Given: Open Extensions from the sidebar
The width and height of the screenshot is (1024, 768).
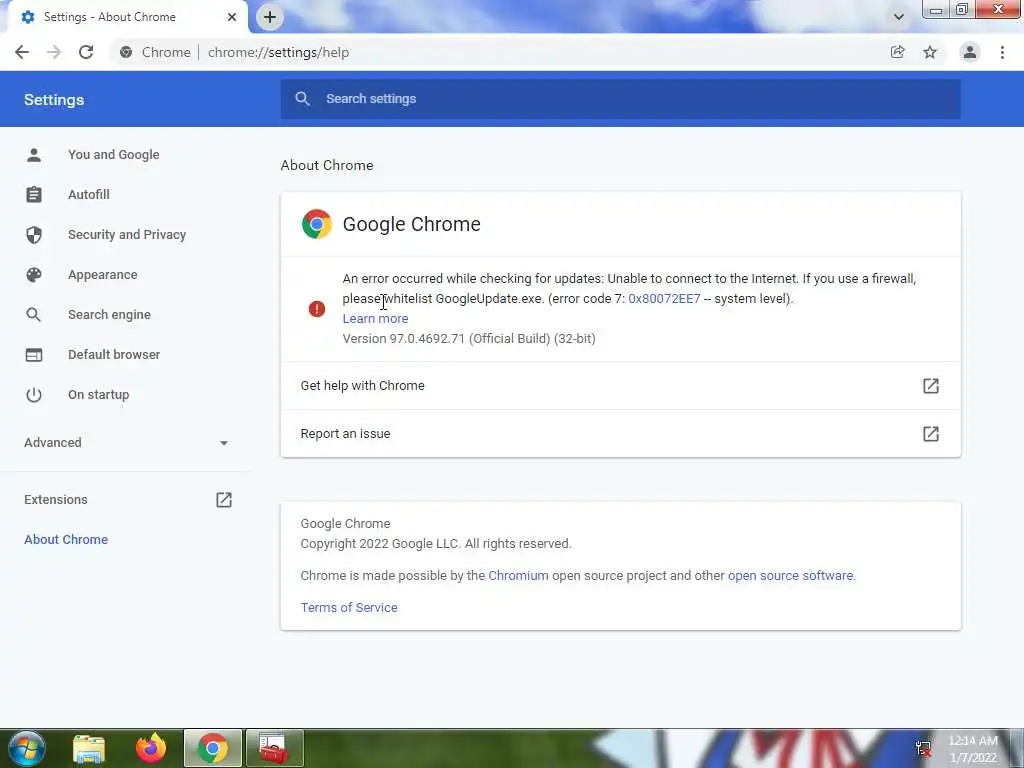Looking at the screenshot, I should [56, 500].
